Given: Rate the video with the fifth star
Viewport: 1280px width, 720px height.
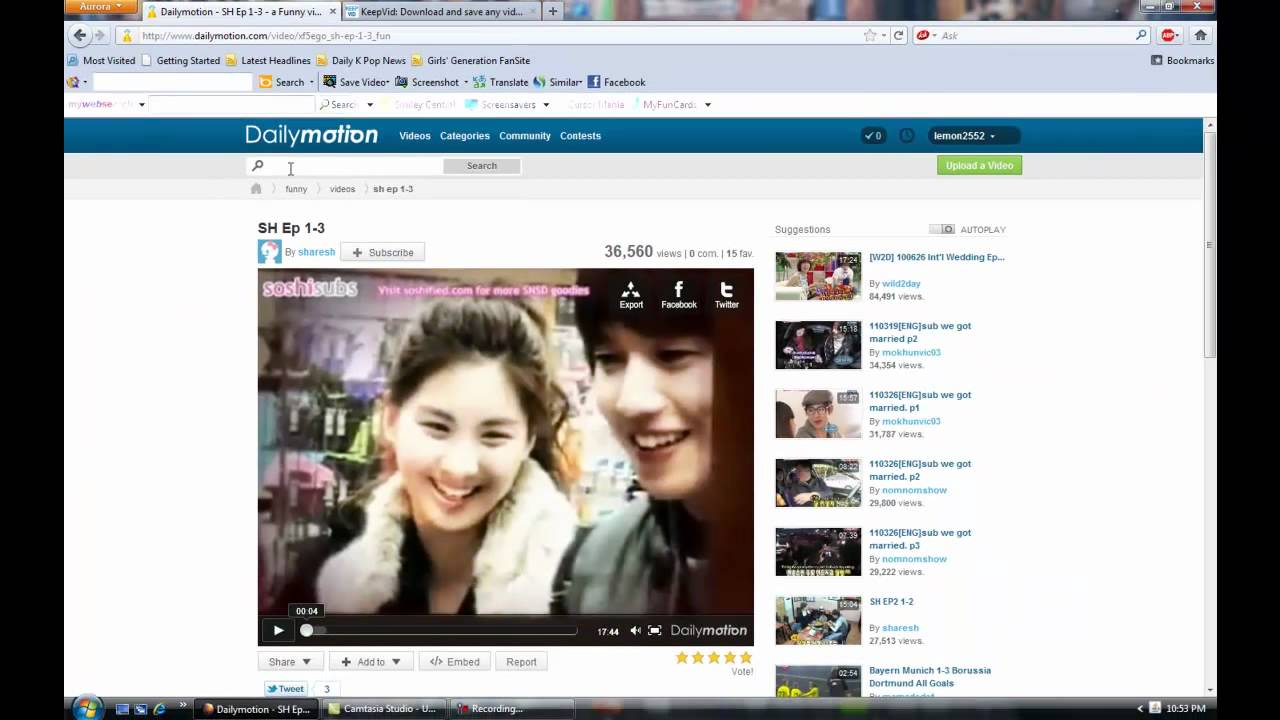Looking at the screenshot, I should [x=745, y=657].
